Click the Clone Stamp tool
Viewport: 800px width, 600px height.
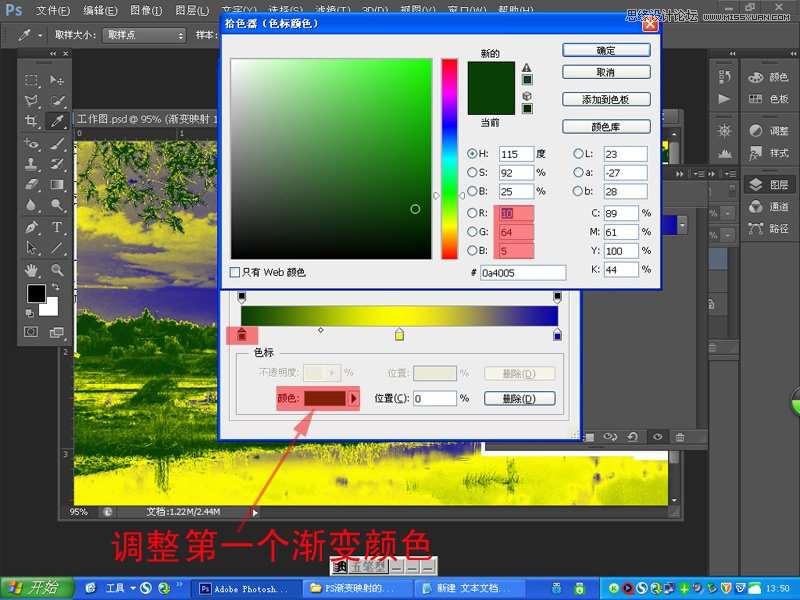[x=31, y=163]
